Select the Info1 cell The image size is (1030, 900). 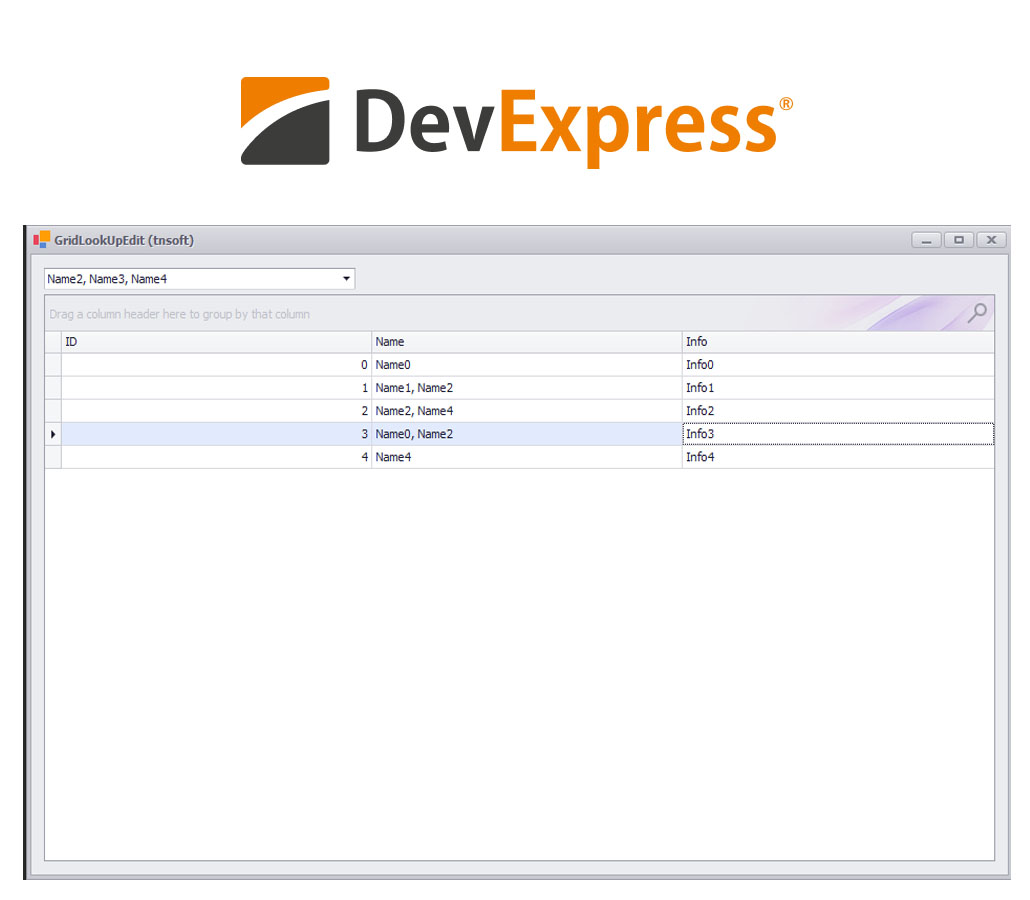coord(838,388)
